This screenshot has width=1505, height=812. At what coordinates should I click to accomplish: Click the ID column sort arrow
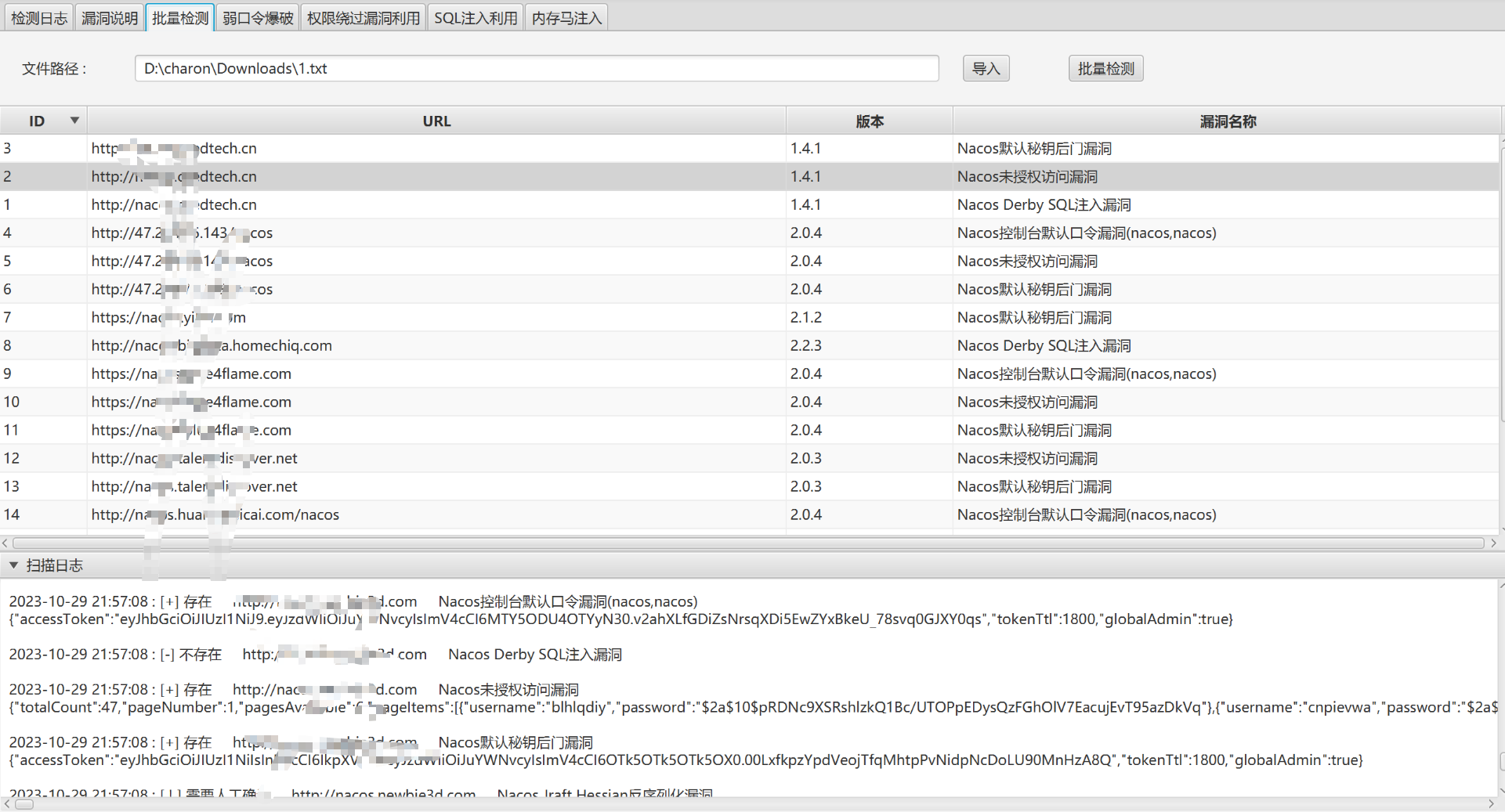[x=74, y=120]
